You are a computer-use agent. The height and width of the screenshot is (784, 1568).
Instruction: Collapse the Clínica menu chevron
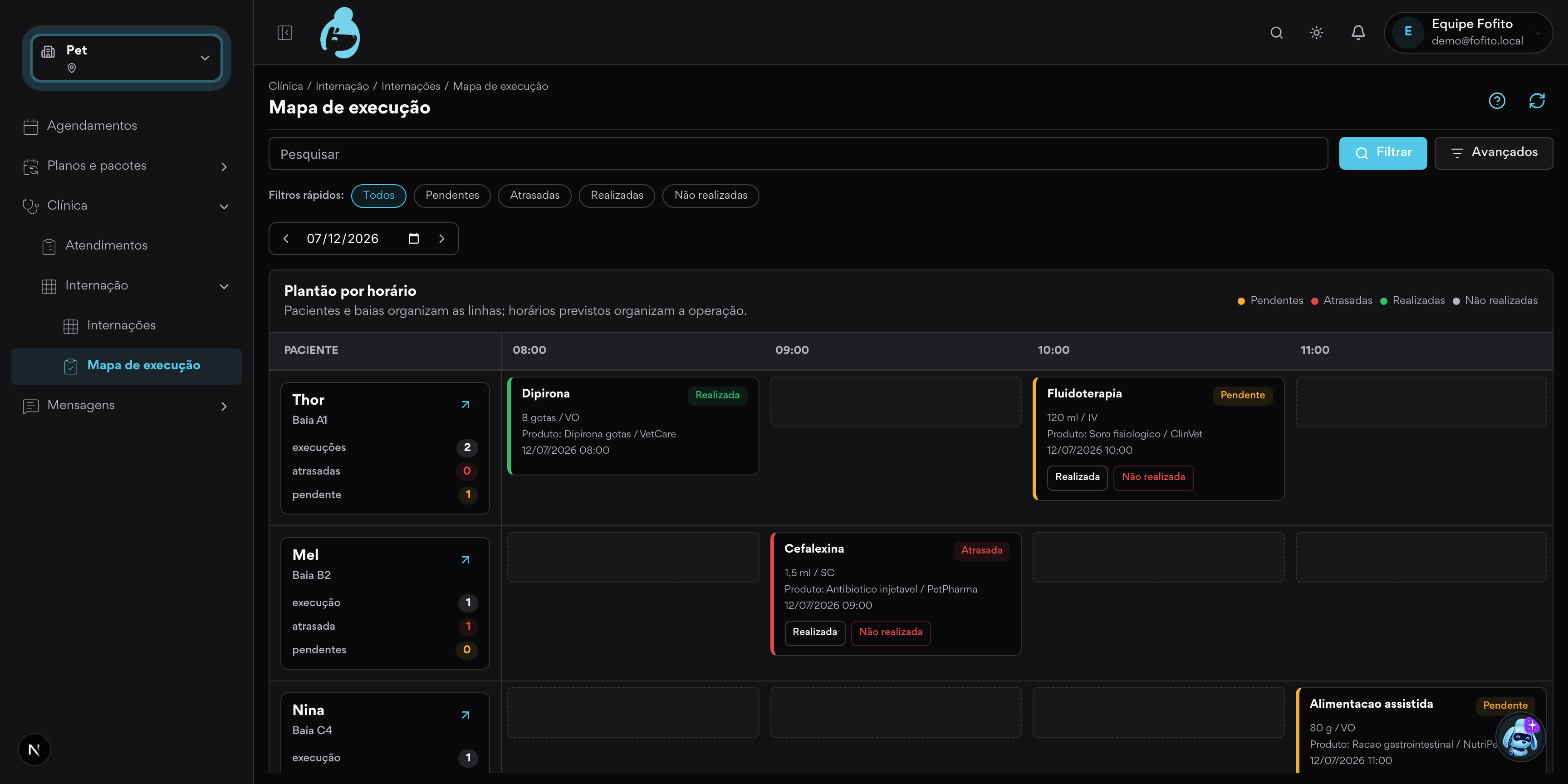(224, 206)
